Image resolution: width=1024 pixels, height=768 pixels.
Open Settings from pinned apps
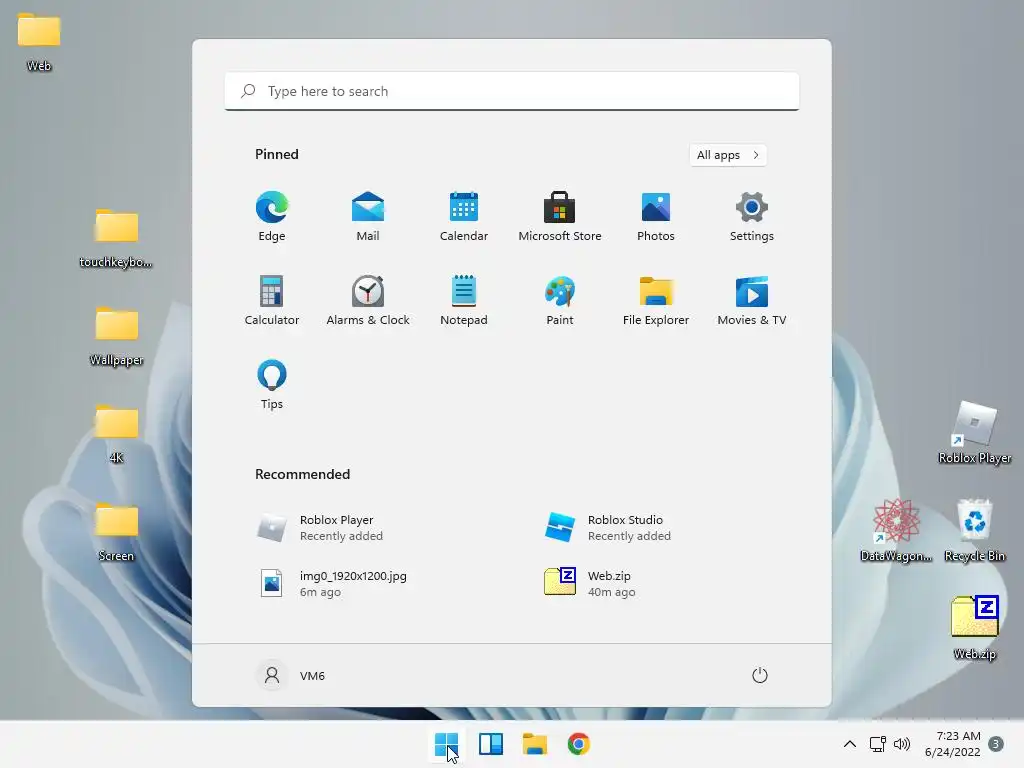coord(752,217)
